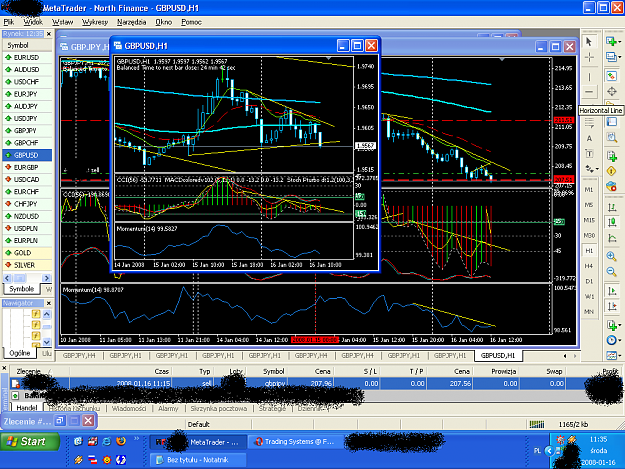The image size is (625, 469).
Task: Switch timeframe to D1
Action: 589,281
